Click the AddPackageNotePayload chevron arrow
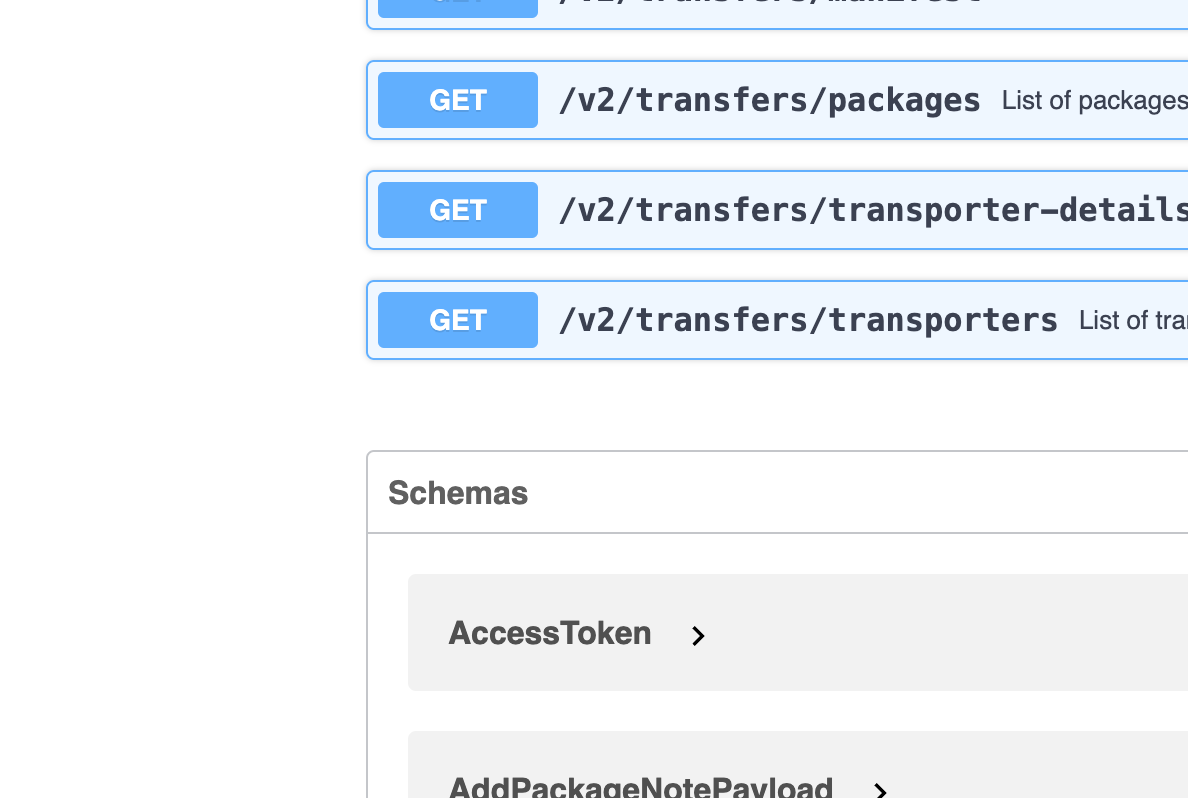 [x=881, y=791]
